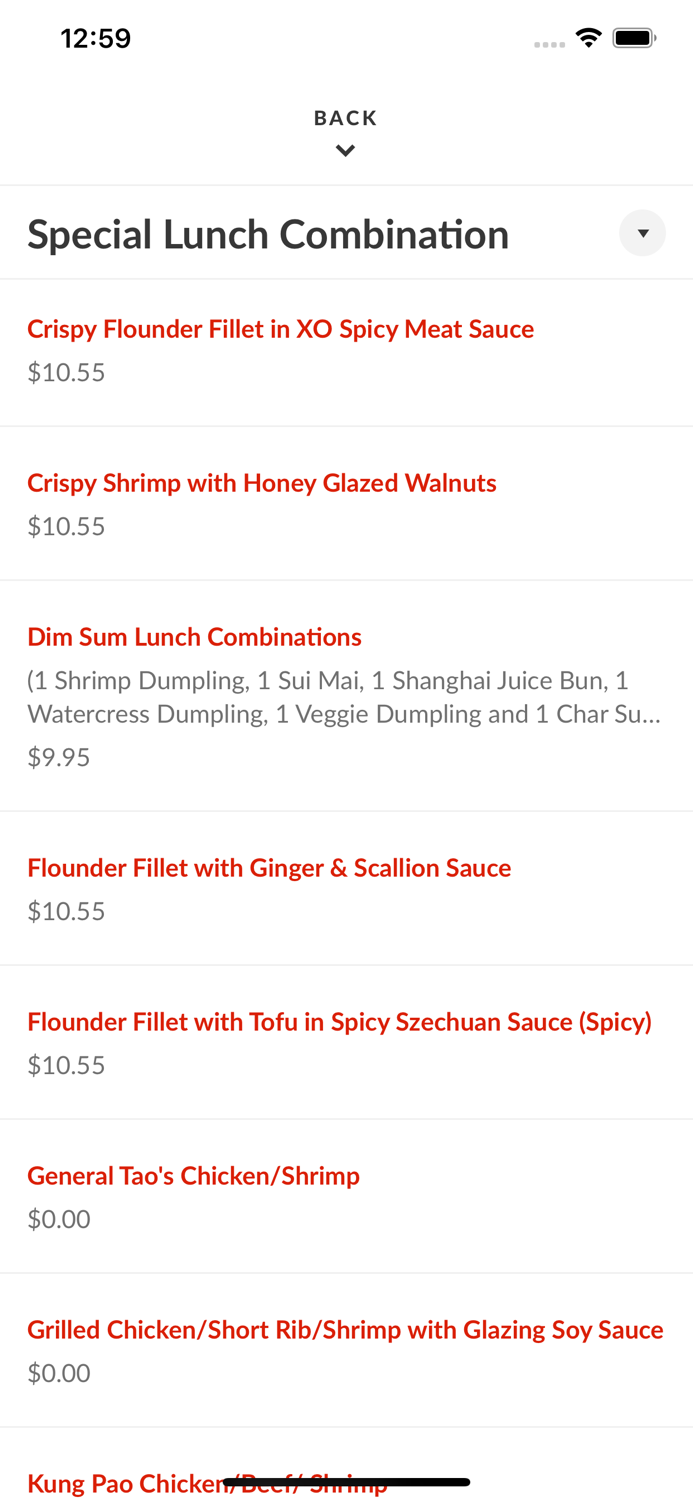
Task: Open Grilled Chicken/Short Rib/Shrimp with Glazing Soy Sauce
Action: point(345,1329)
